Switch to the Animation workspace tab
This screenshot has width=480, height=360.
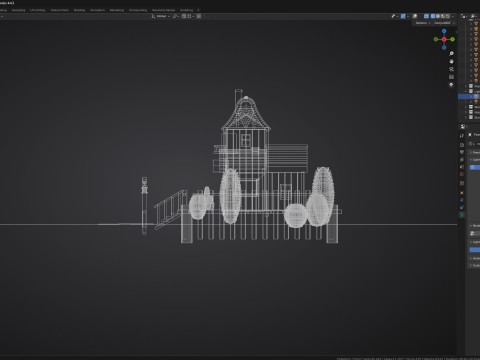97,10
